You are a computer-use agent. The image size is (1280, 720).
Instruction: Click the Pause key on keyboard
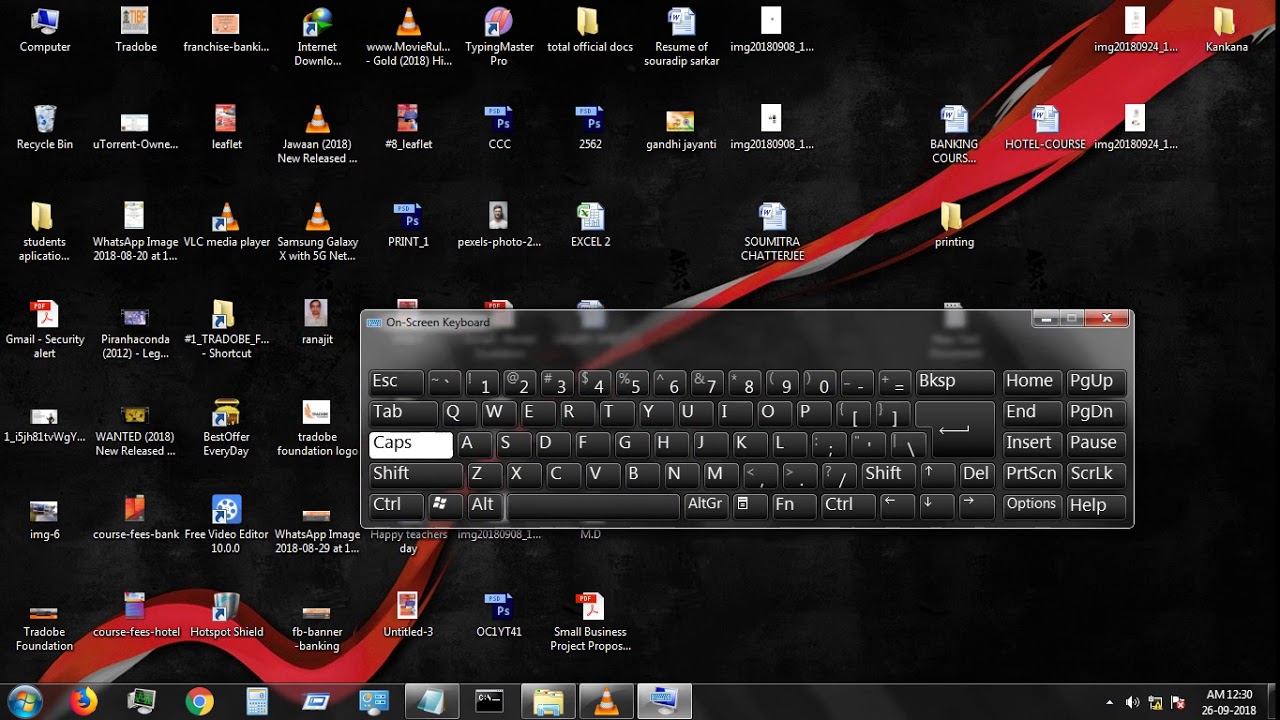click(x=1096, y=444)
